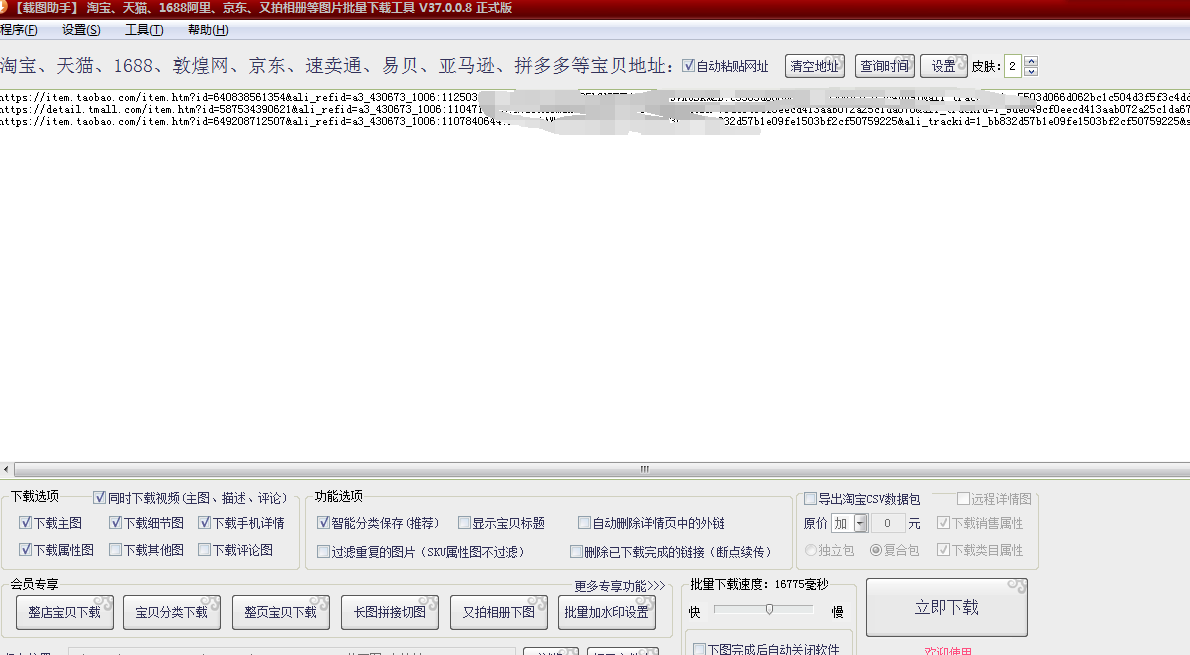1190x655 pixels.
Task: Click 立即下载 button
Action: (946, 607)
